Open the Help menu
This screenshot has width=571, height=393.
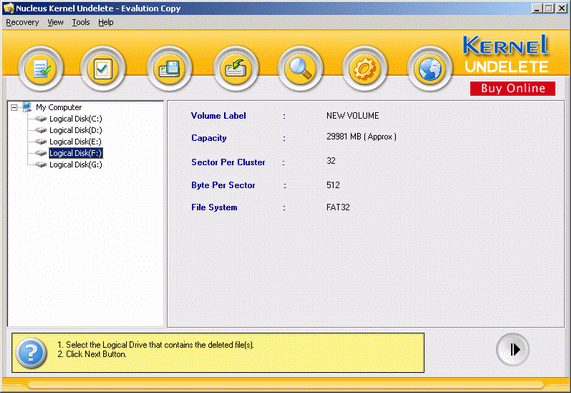coord(106,23)
